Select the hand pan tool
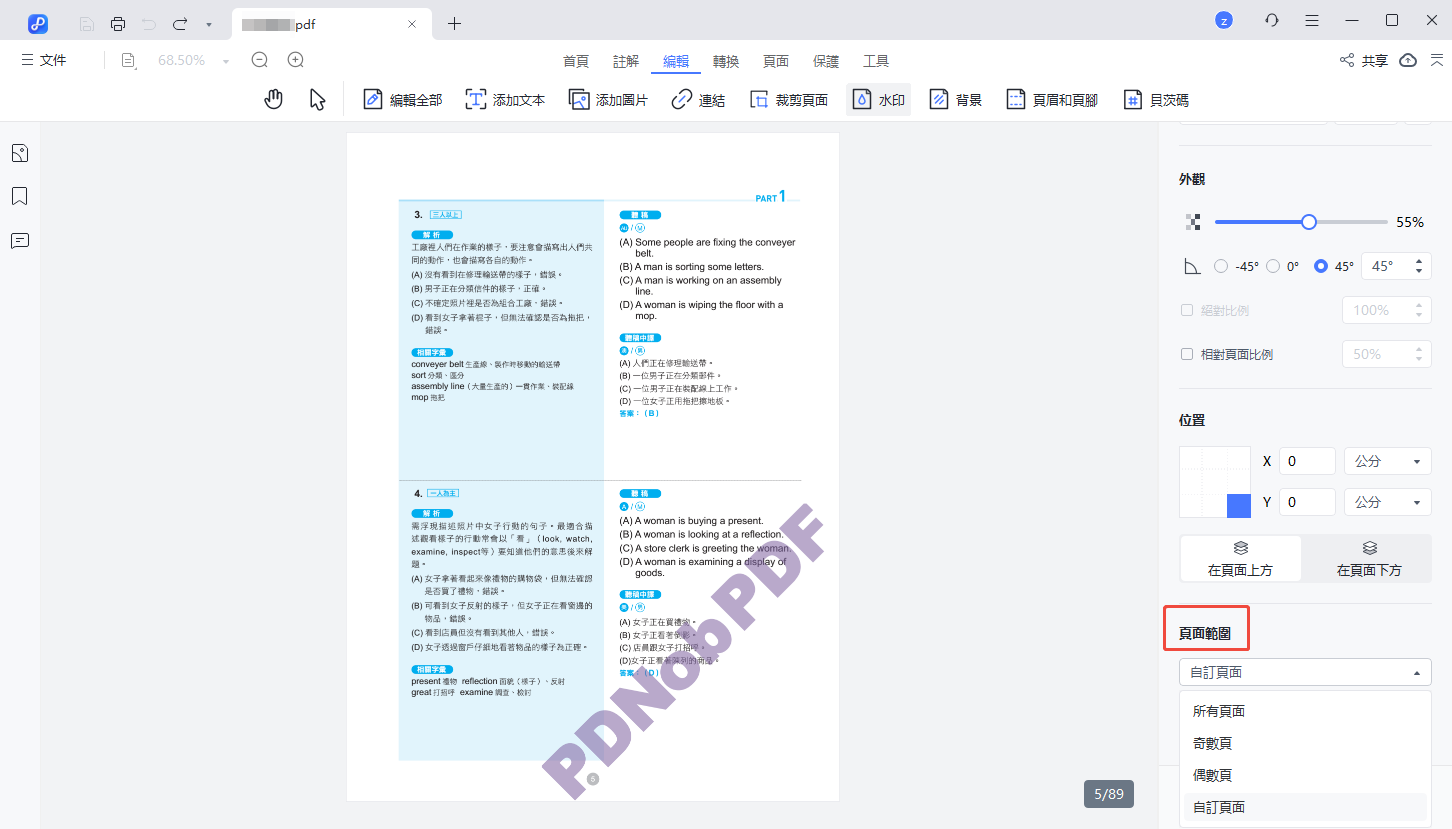 273,99
